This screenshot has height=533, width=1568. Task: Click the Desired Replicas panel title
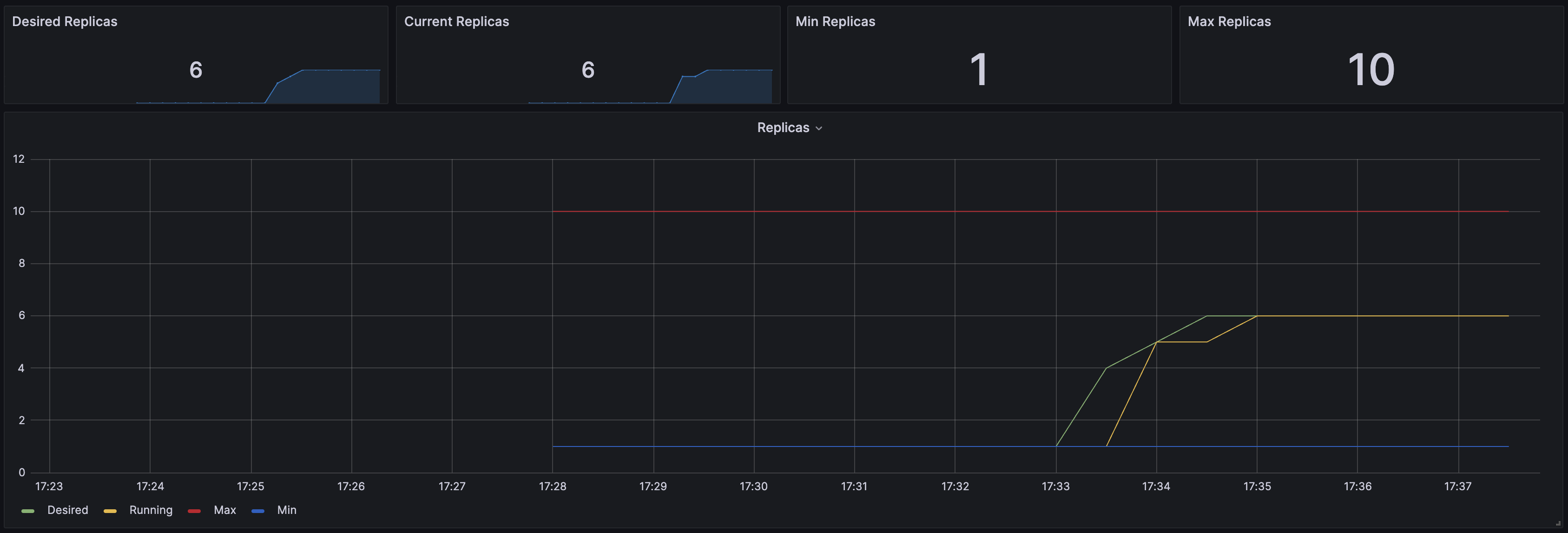pyautogui.click(x=65, y=21)
